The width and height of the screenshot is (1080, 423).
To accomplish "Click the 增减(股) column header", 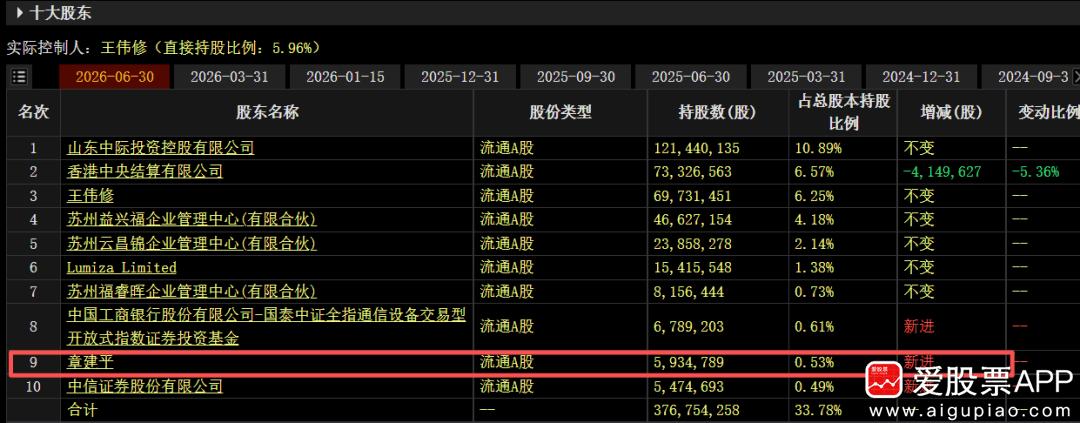I will click(x=951, y=112).
